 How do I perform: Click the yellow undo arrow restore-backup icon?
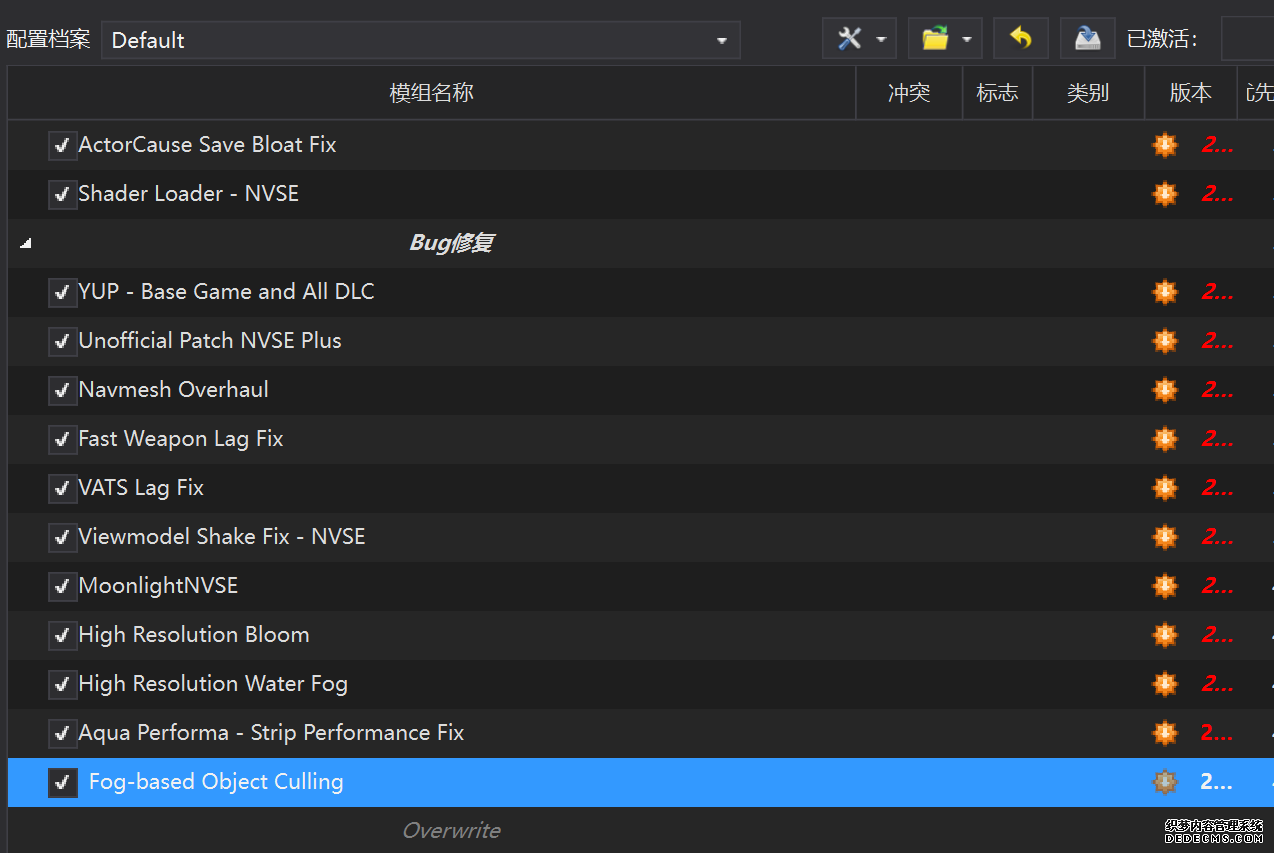1020,39
